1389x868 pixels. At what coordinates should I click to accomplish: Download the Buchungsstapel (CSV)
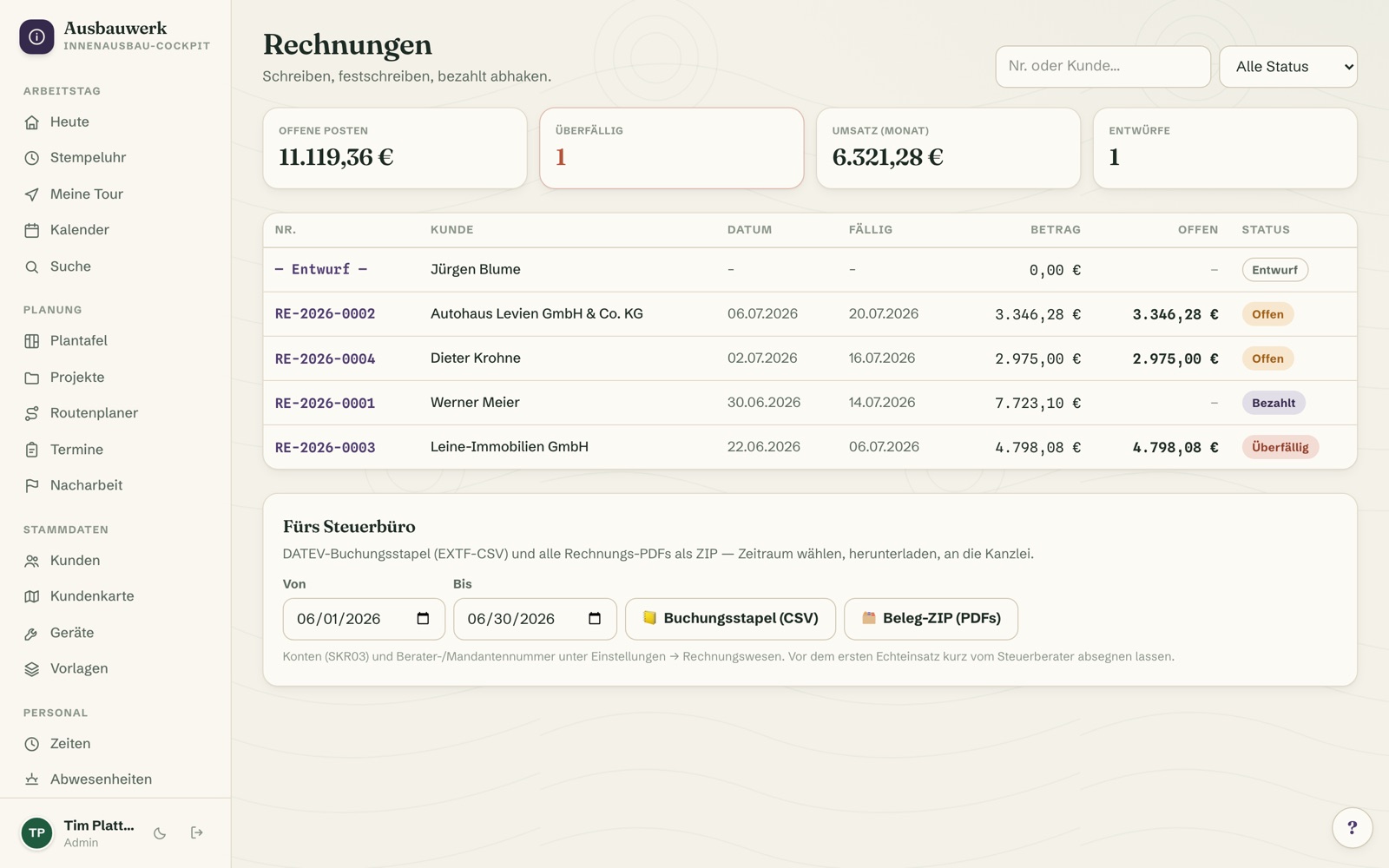coord(730,619)
